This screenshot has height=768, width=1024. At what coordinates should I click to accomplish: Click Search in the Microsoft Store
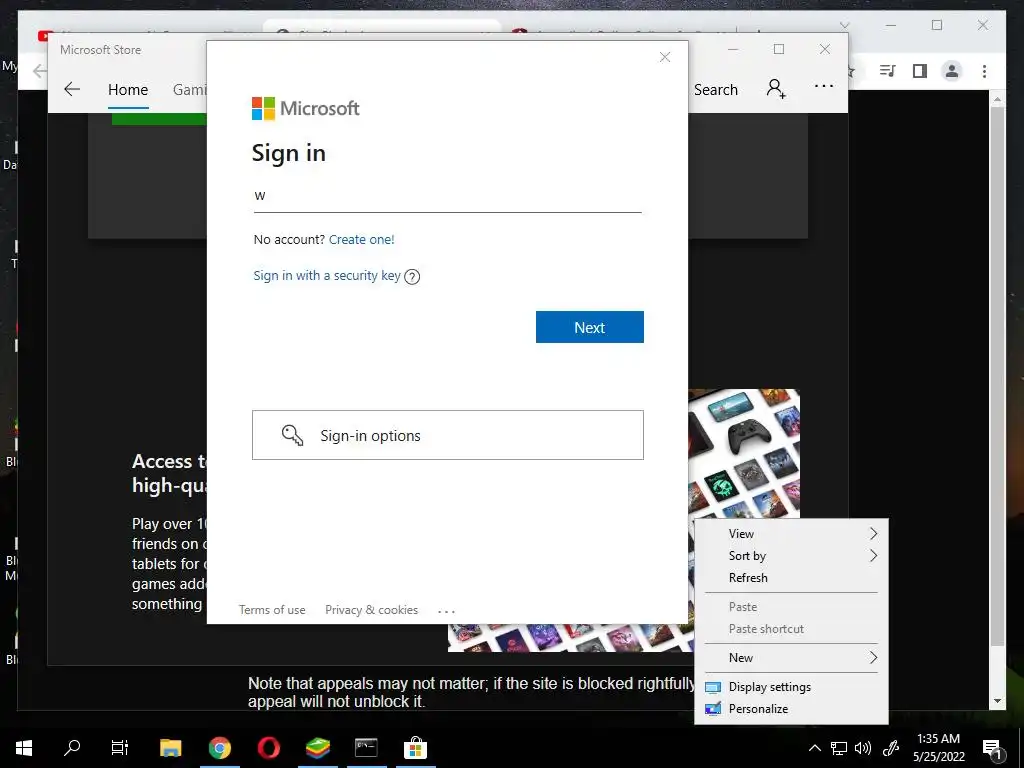(x=716, y=90)
